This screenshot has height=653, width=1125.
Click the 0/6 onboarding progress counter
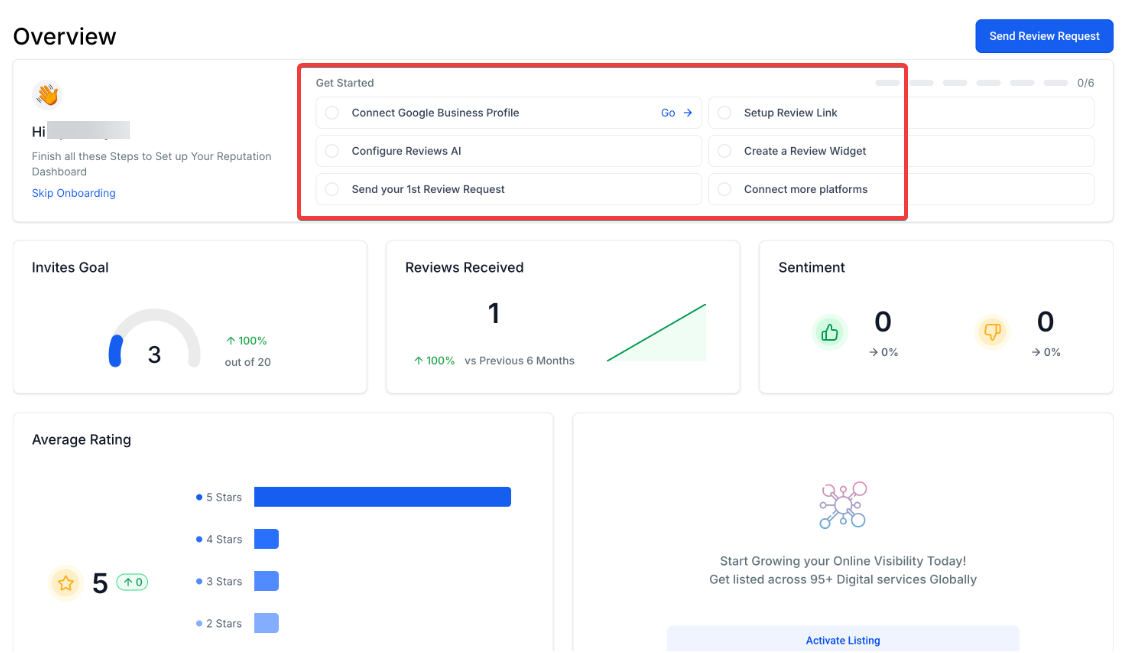click(x=1086, y=83)
